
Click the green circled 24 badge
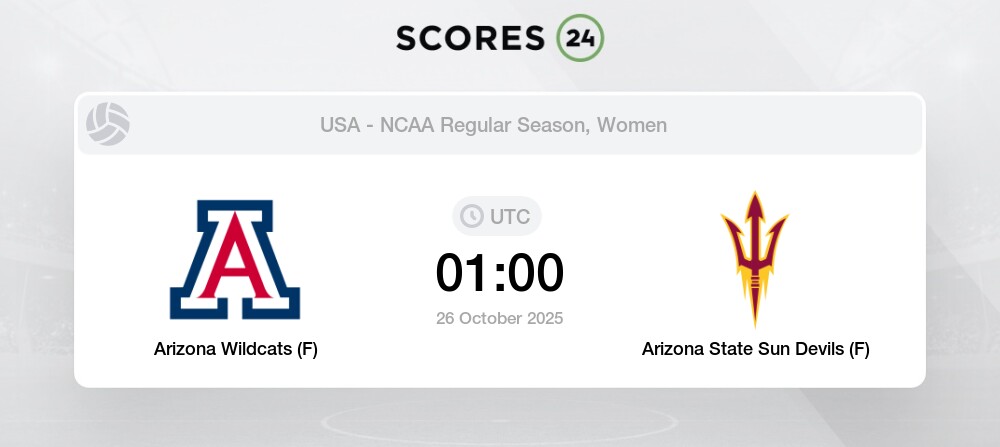[x=579, y=38]
